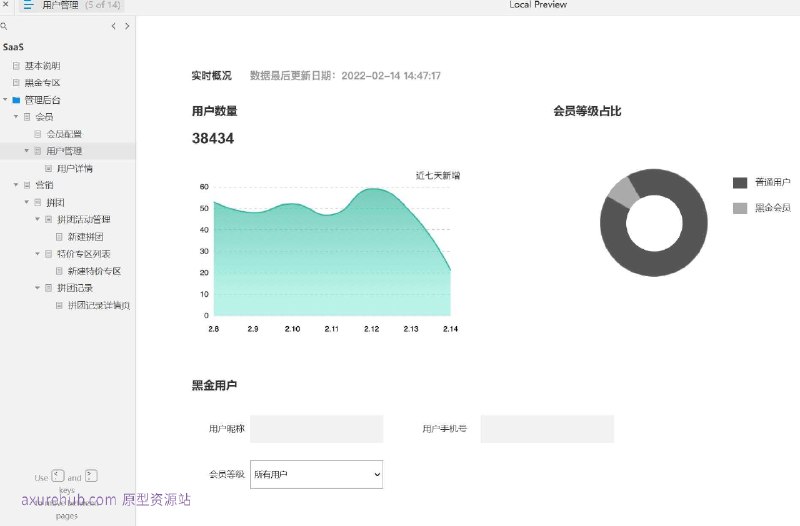The image size is (800, 526).
Task: Click page icon next to 黑金专区
Action: point(16,83)
